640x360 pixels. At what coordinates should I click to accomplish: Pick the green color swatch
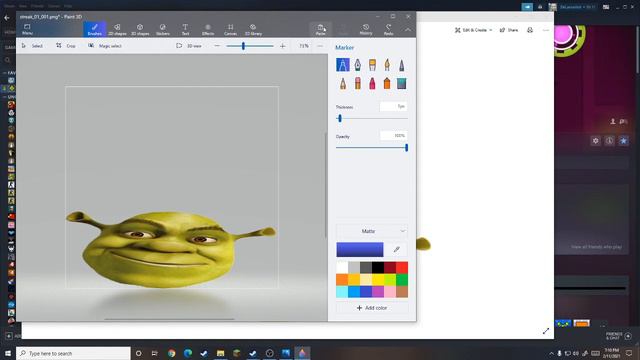[x=402, y=280]
